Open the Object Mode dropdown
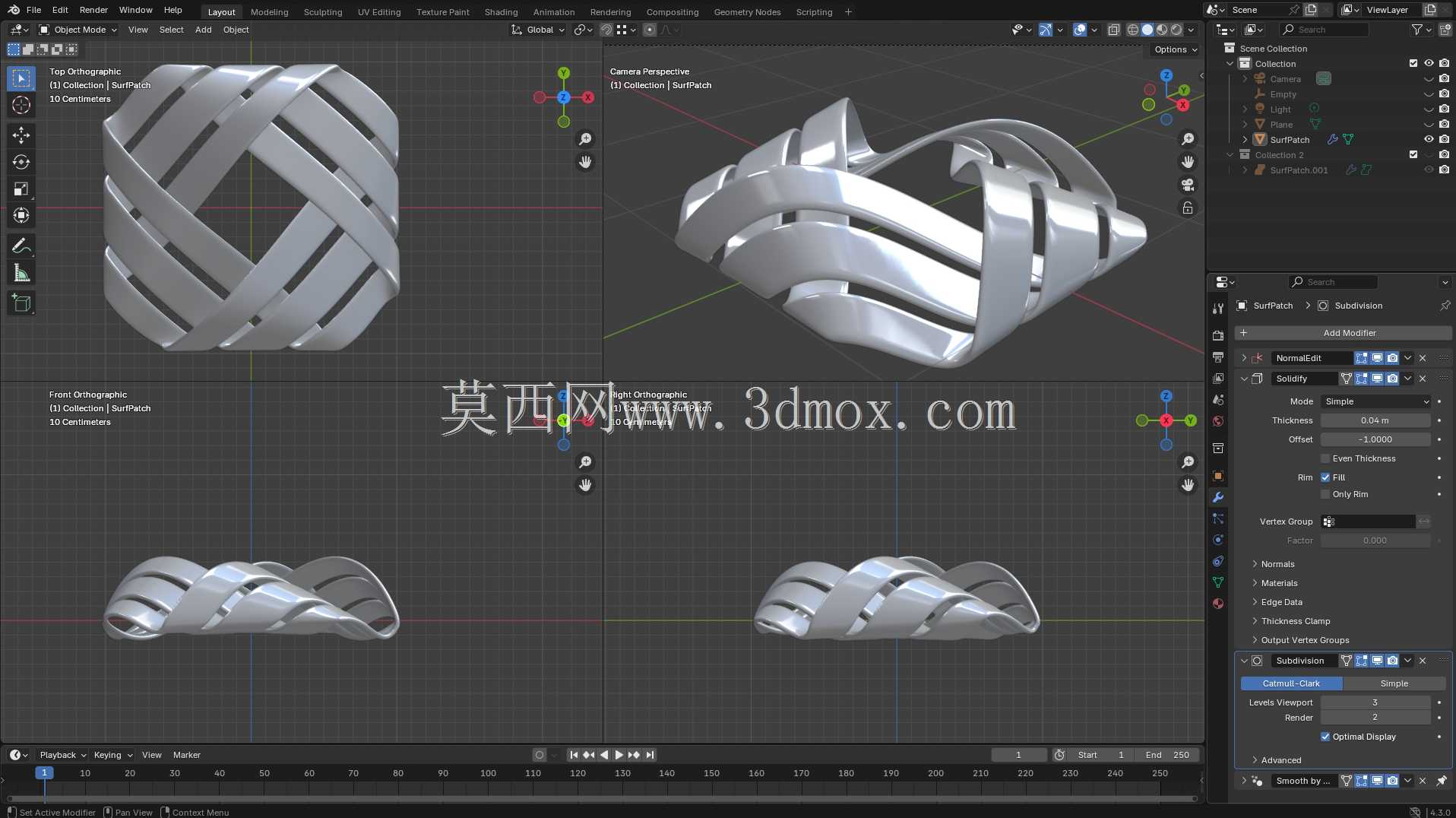Viewport: 1456px width, 818px height. [78, 30]
